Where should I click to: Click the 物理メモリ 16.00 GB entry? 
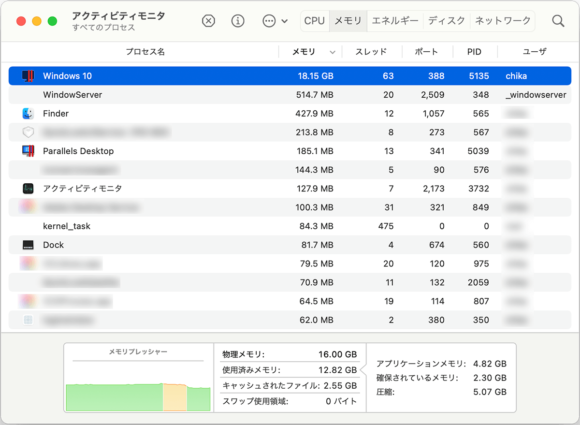point(290,354)
